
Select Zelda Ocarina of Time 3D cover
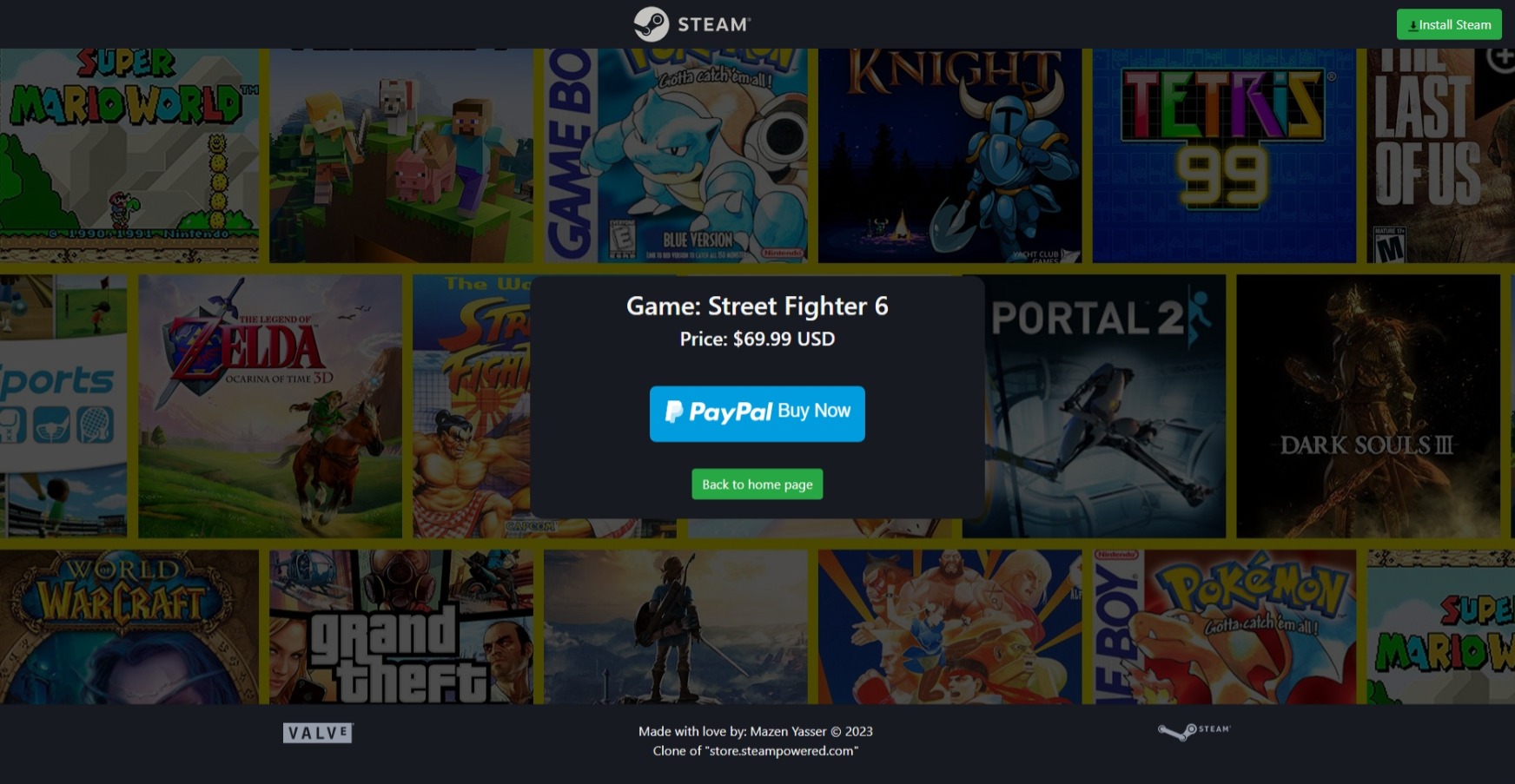(x=270, y=406)
